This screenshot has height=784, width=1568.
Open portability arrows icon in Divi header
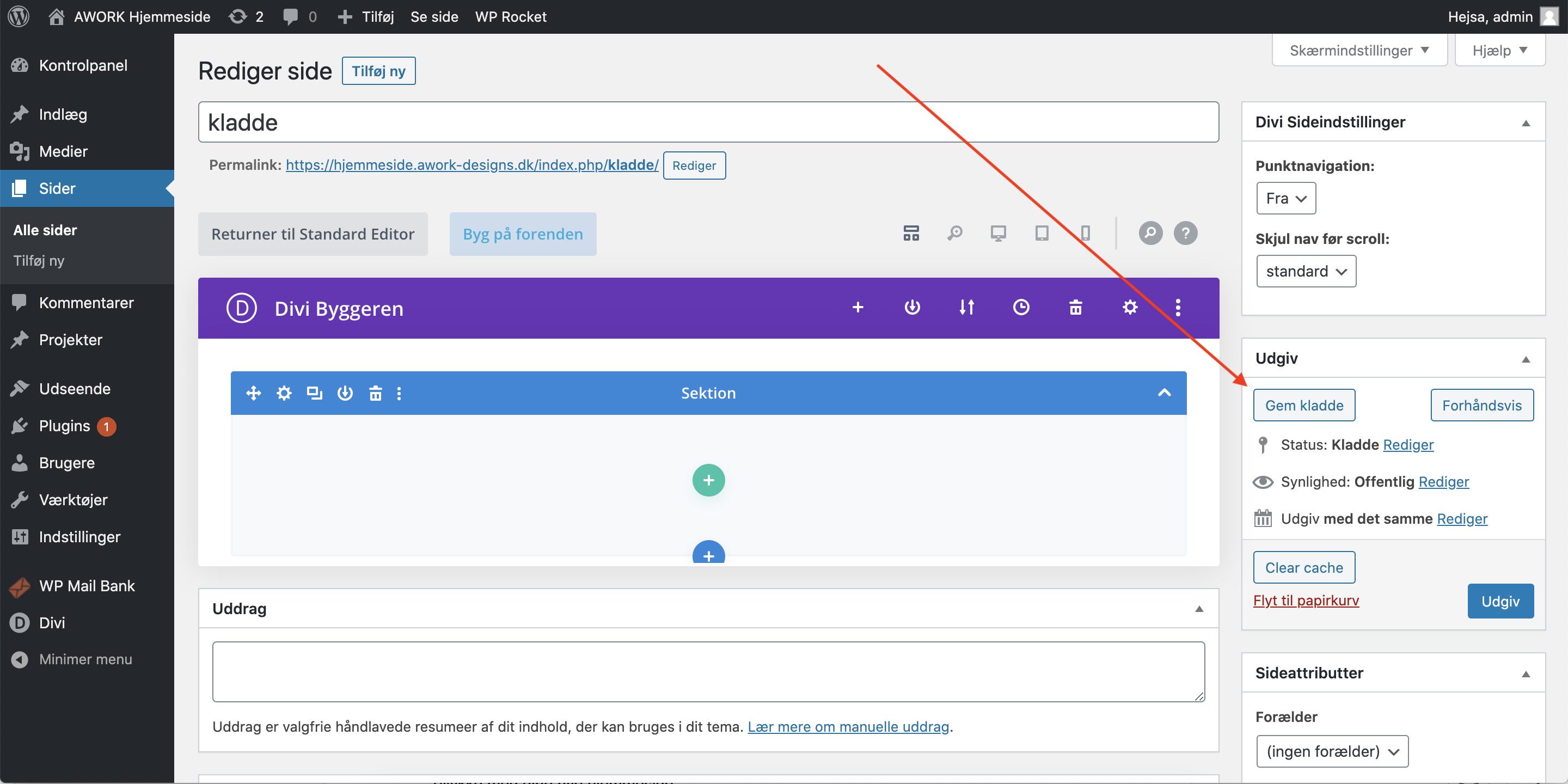966,308
